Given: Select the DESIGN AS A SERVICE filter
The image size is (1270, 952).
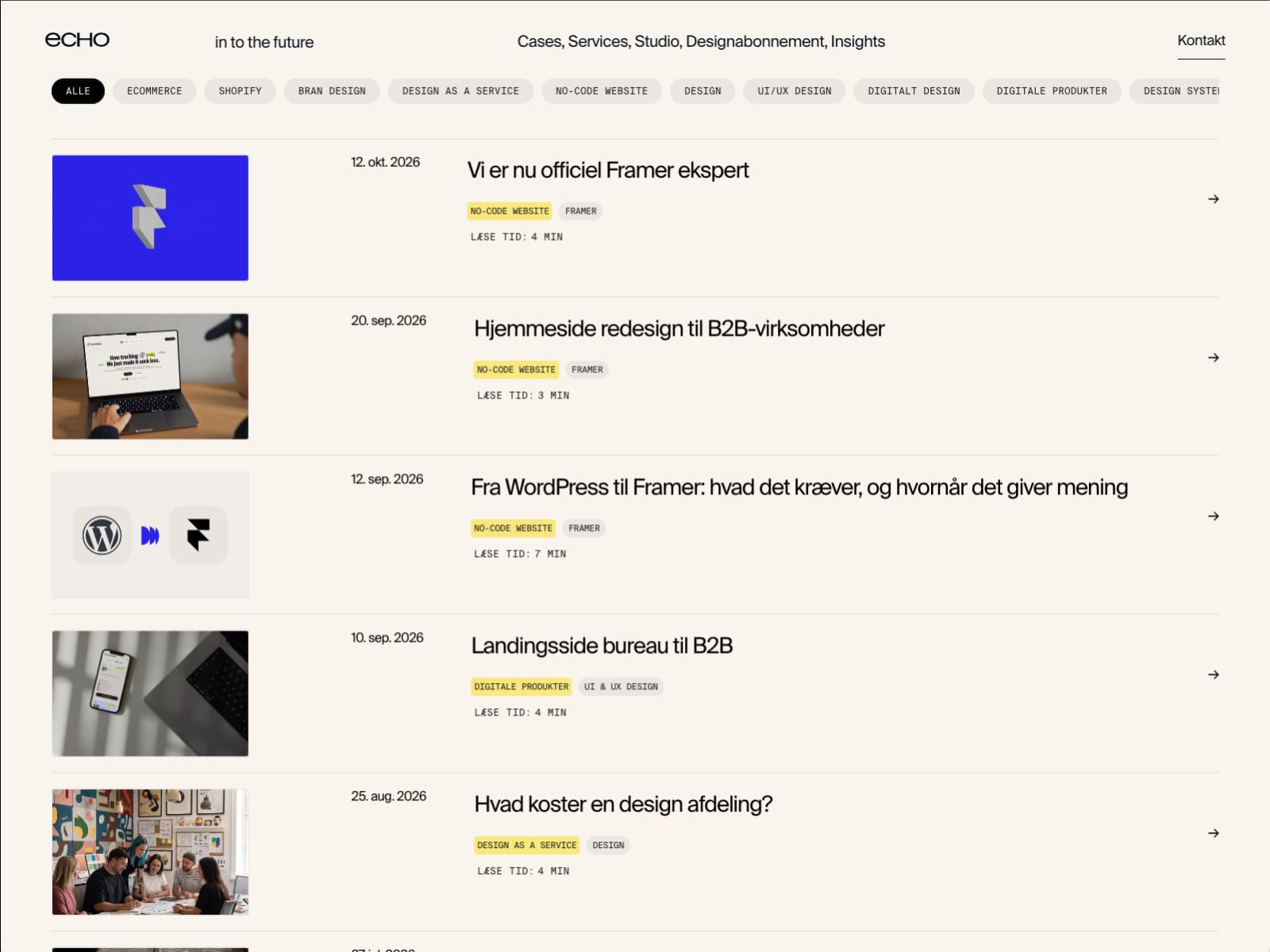Looking at the screenshot, I should pyautogui.click(x=460, y=91).
